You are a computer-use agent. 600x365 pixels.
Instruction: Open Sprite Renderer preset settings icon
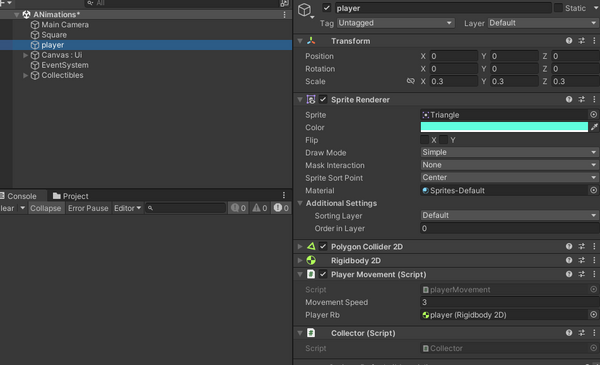(581, 99)
